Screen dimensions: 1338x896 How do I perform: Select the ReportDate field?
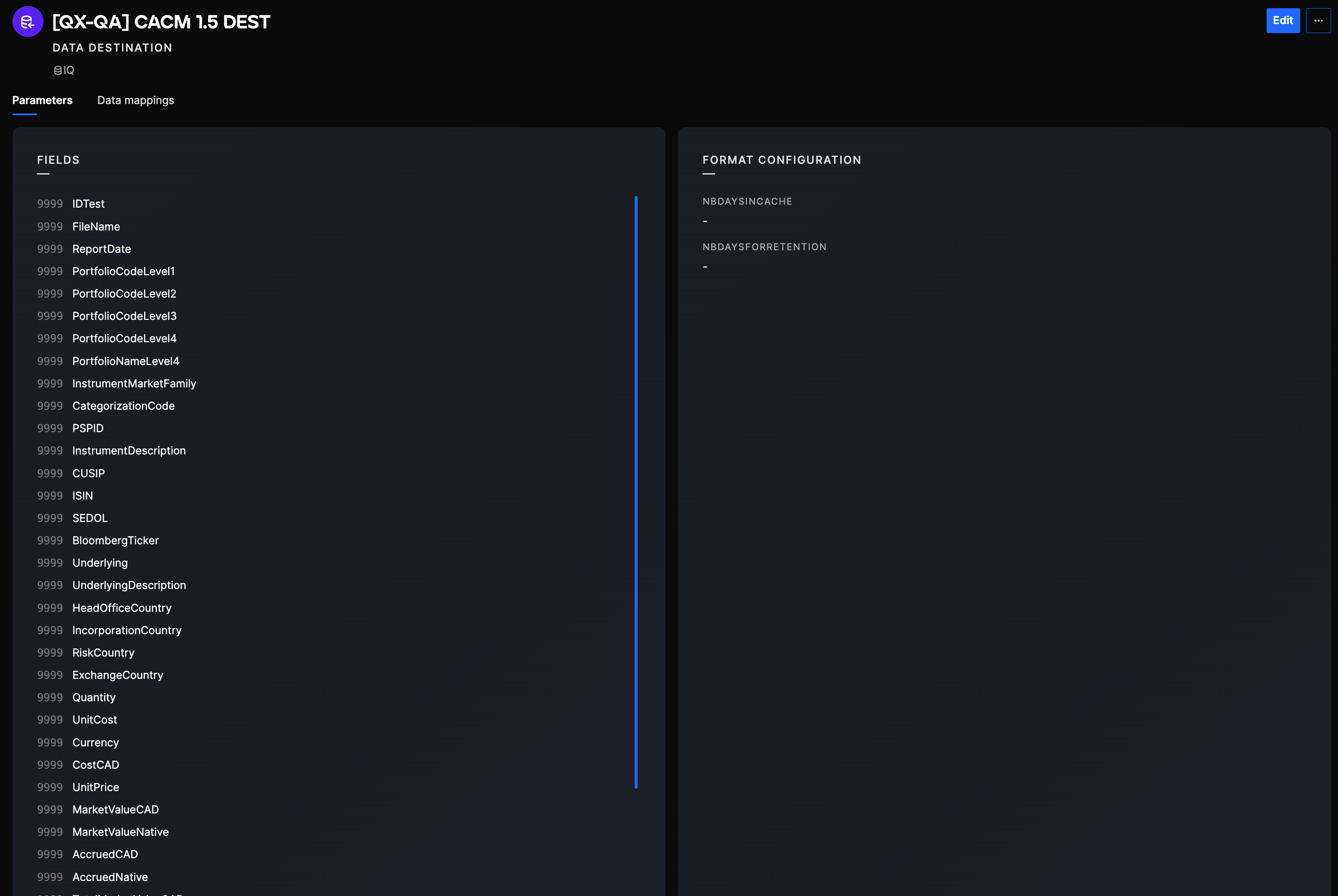coord(101,249)
